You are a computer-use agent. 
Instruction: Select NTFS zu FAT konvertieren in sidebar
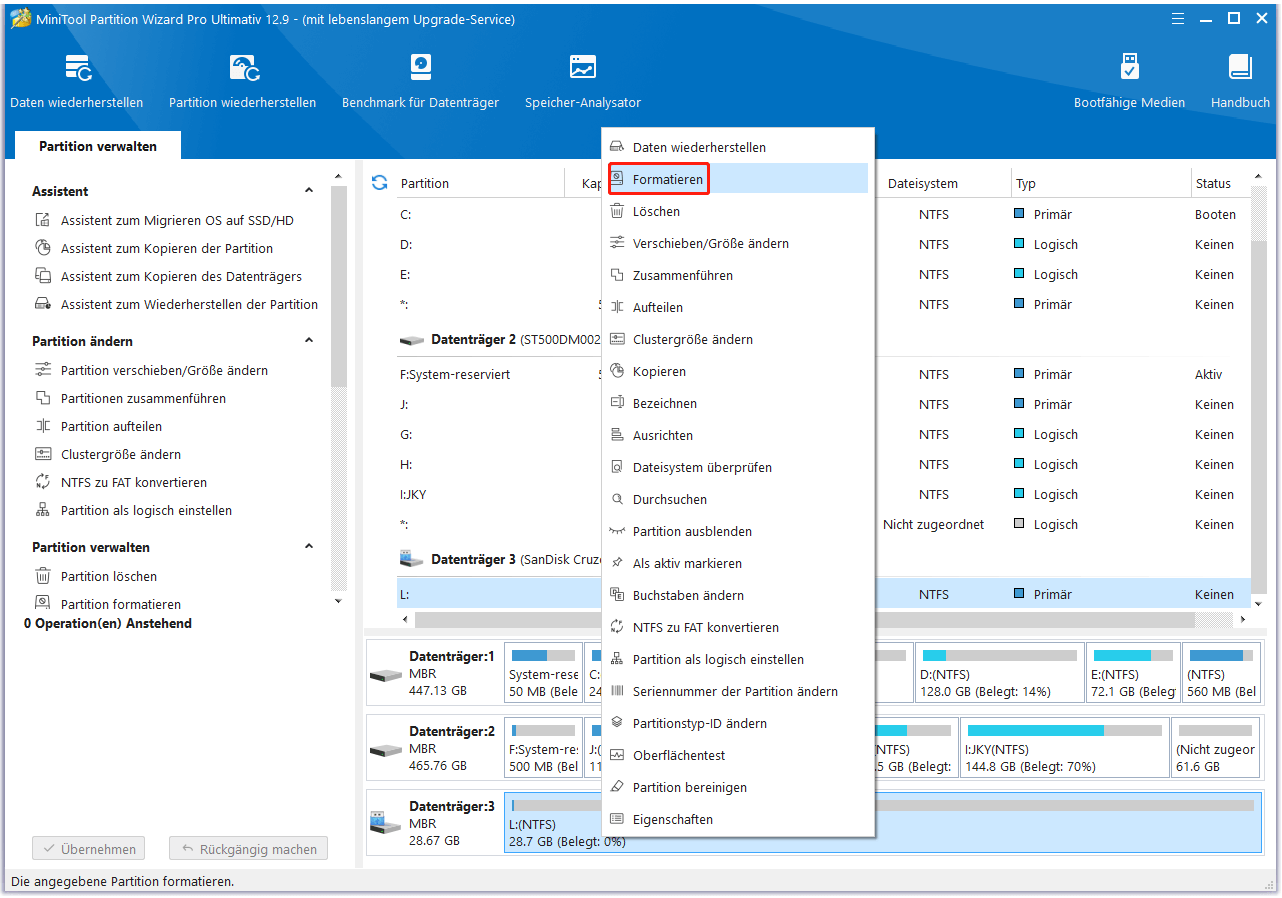coord(134,482)
